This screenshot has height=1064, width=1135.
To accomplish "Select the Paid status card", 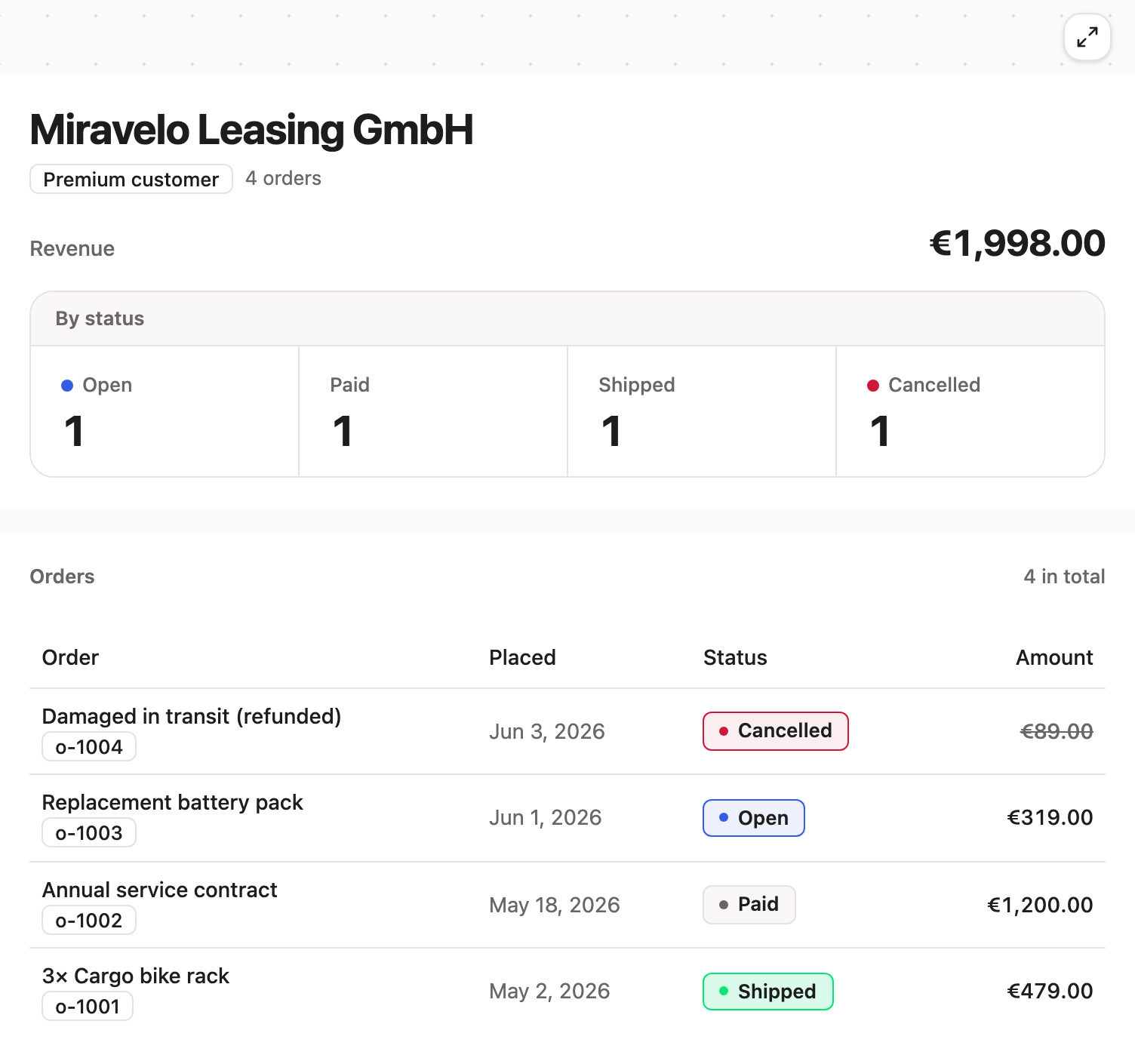I will [x=433, y=411].
